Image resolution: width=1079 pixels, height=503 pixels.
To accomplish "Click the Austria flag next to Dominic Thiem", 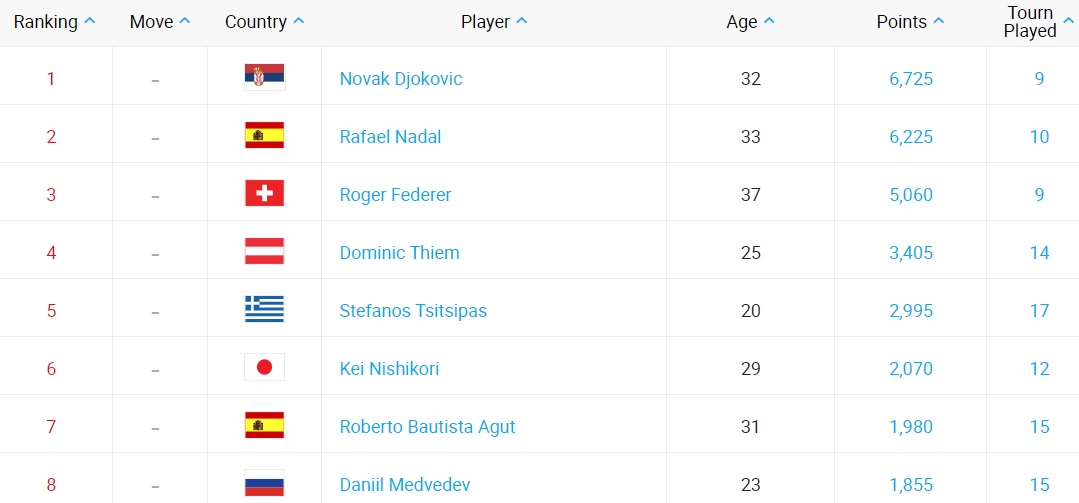I will click(264, 252).
